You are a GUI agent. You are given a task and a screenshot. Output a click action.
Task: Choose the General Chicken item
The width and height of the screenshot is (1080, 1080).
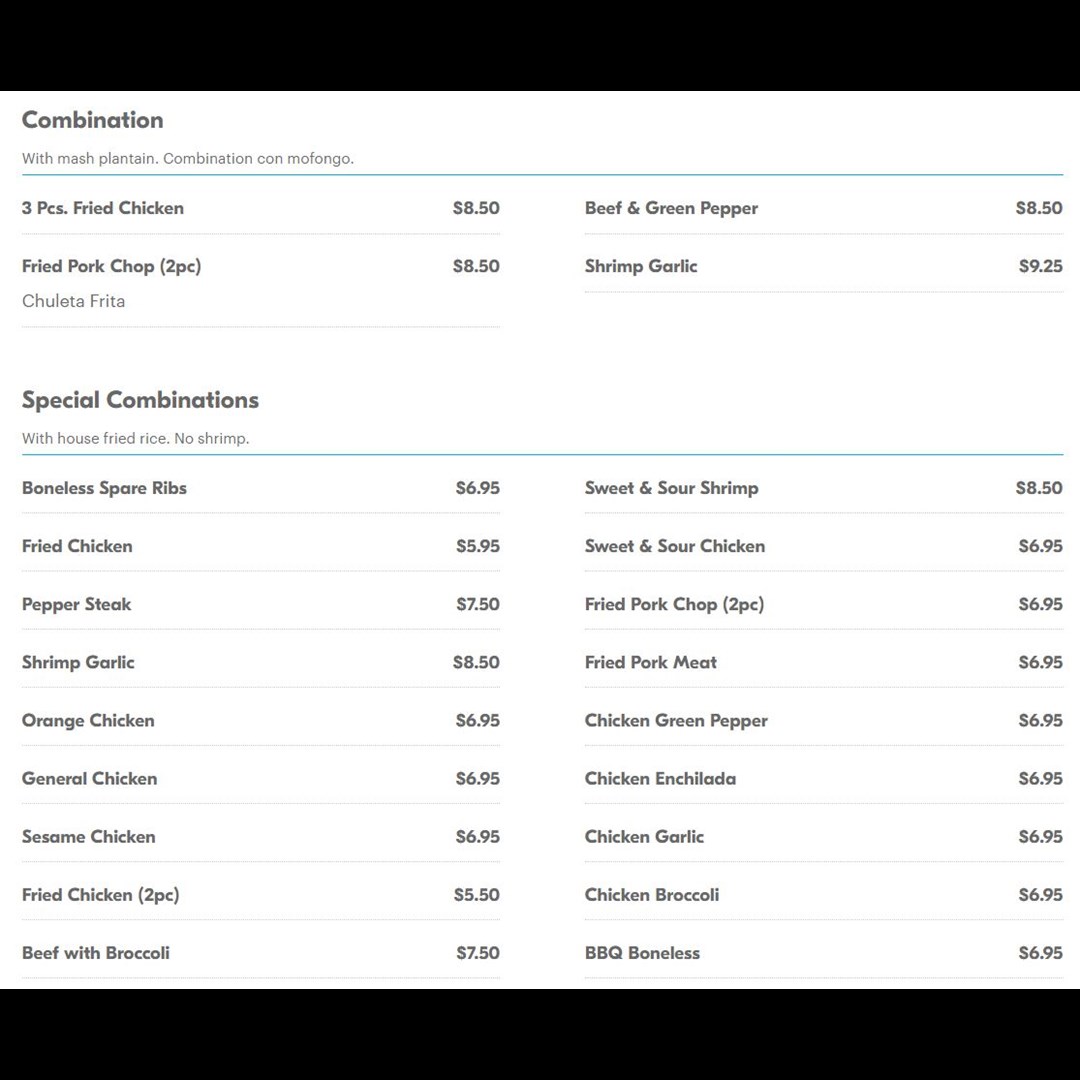260,778
